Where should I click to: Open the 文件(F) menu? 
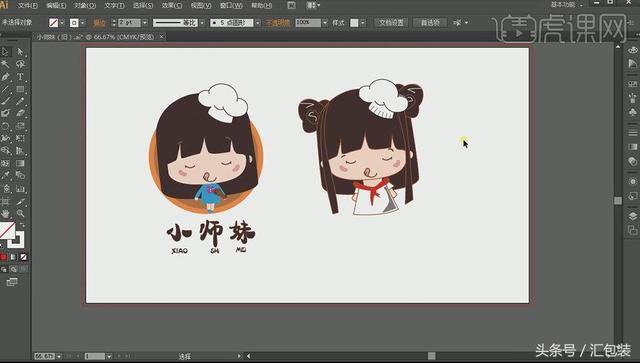[x=28, y=5]
